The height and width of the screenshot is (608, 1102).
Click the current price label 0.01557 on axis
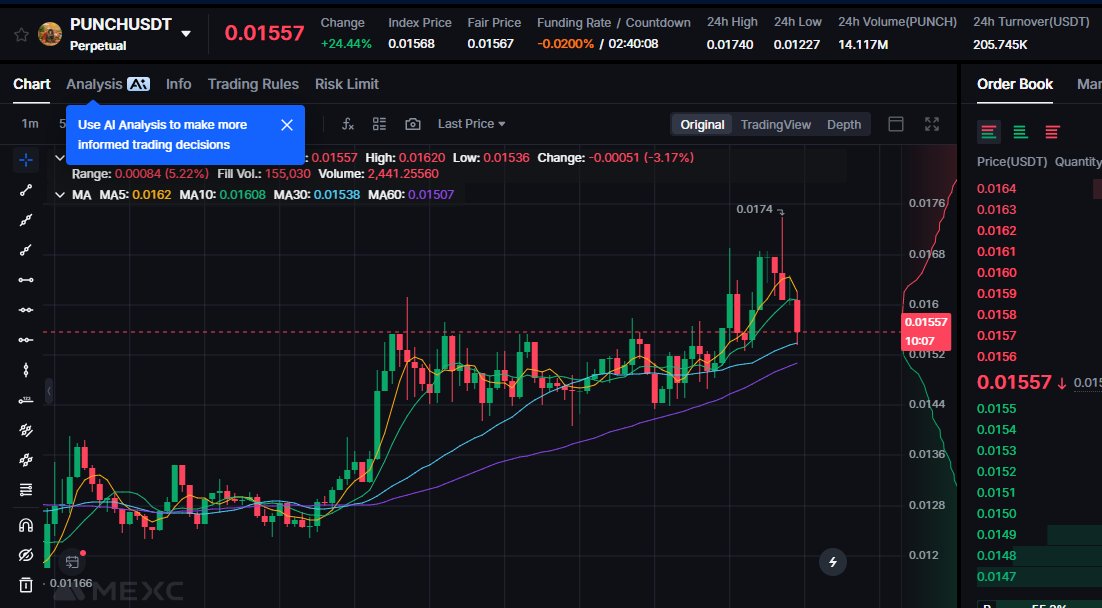[x=926, y=323]
